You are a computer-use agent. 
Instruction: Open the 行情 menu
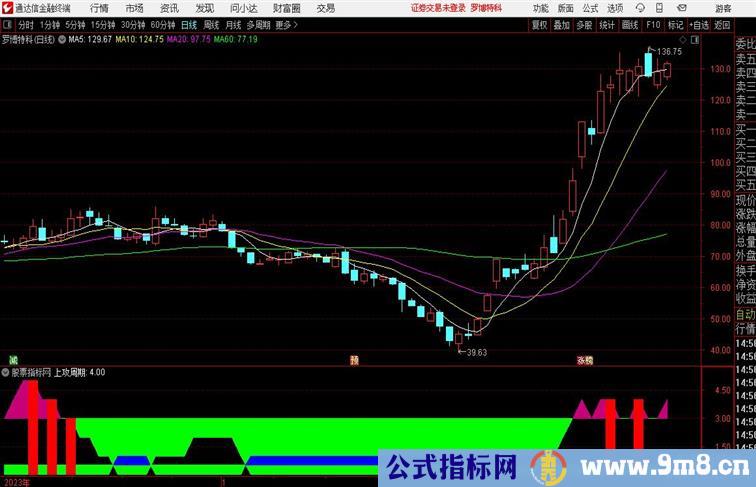100,8
